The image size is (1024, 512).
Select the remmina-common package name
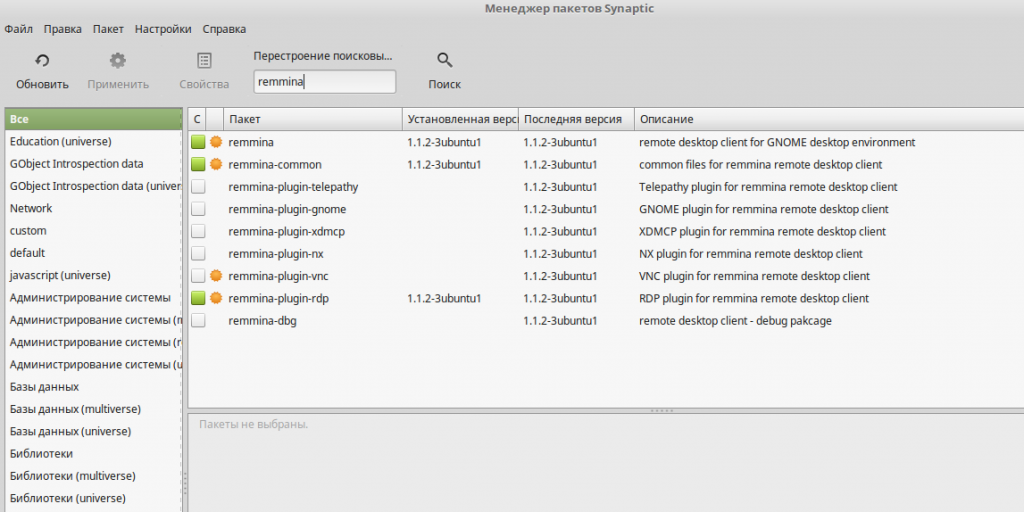(x=275, y=165)
